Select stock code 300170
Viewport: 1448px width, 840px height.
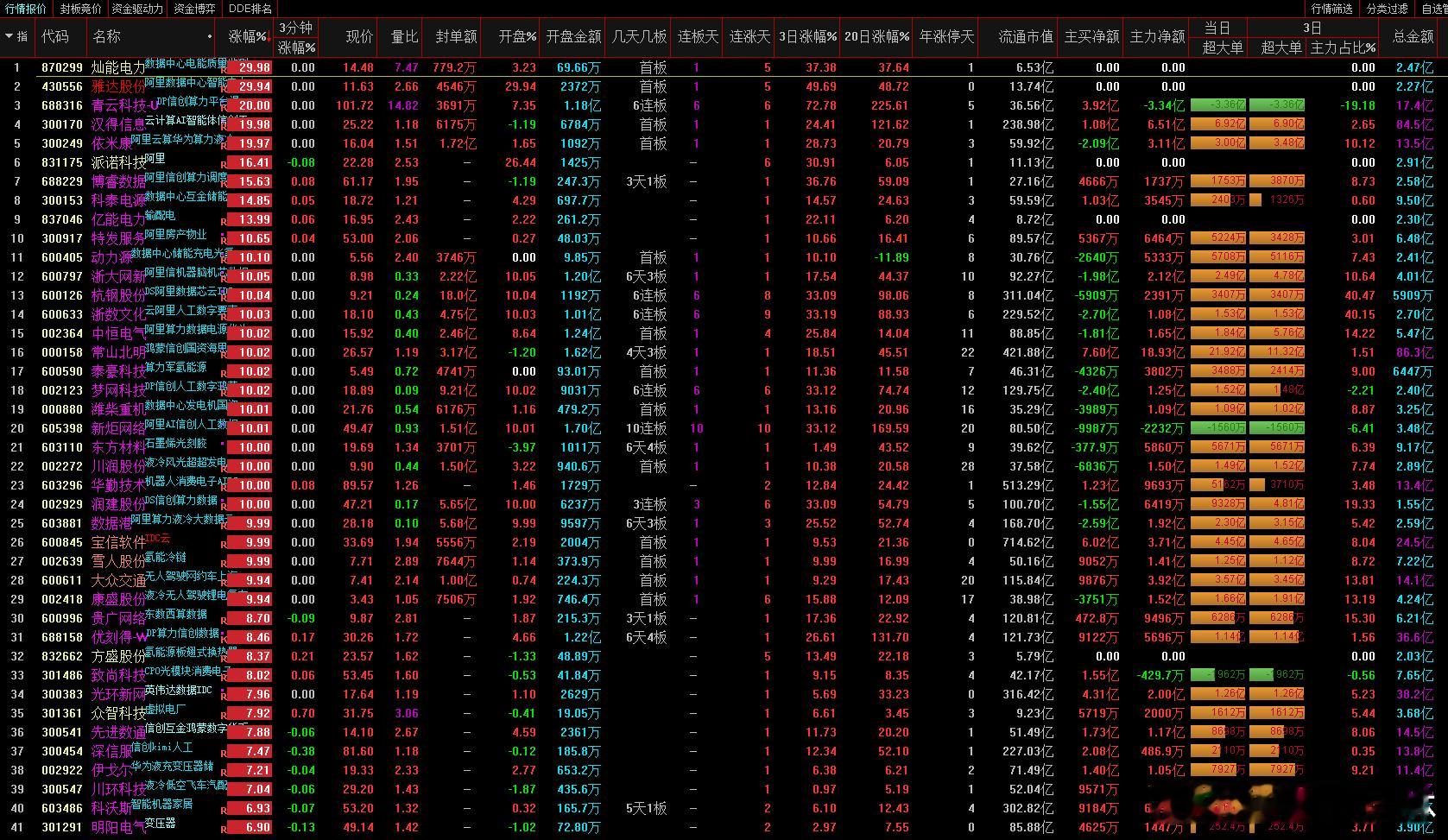[62, 124]
